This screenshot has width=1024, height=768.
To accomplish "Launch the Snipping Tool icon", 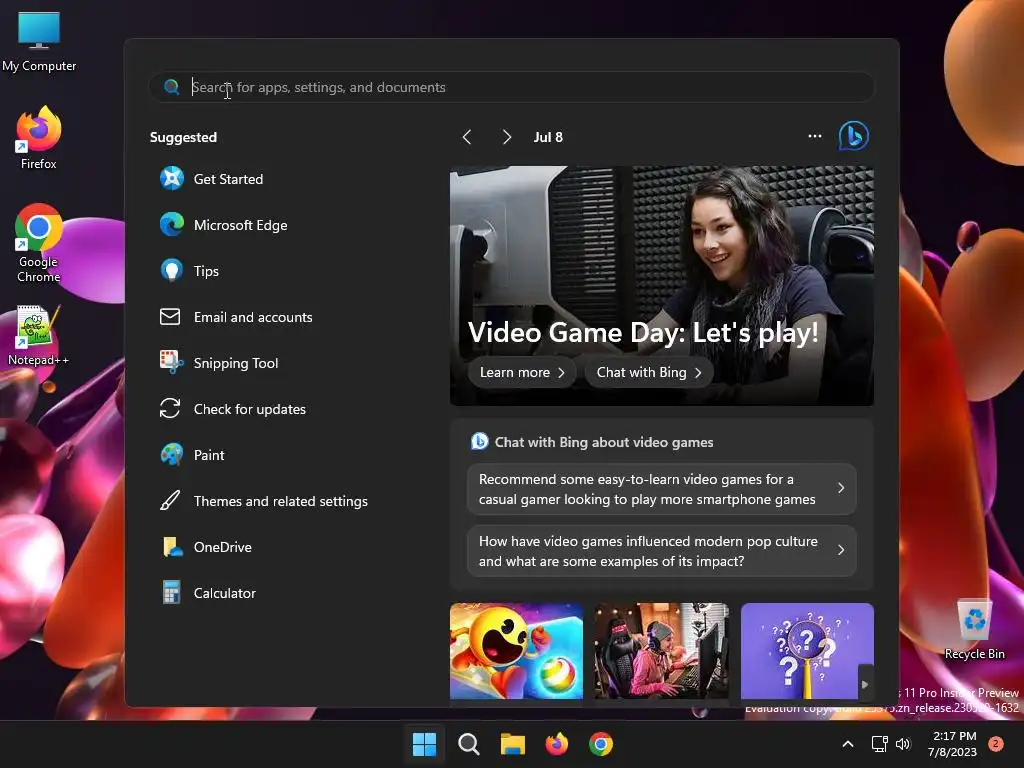I will (172, 362).
